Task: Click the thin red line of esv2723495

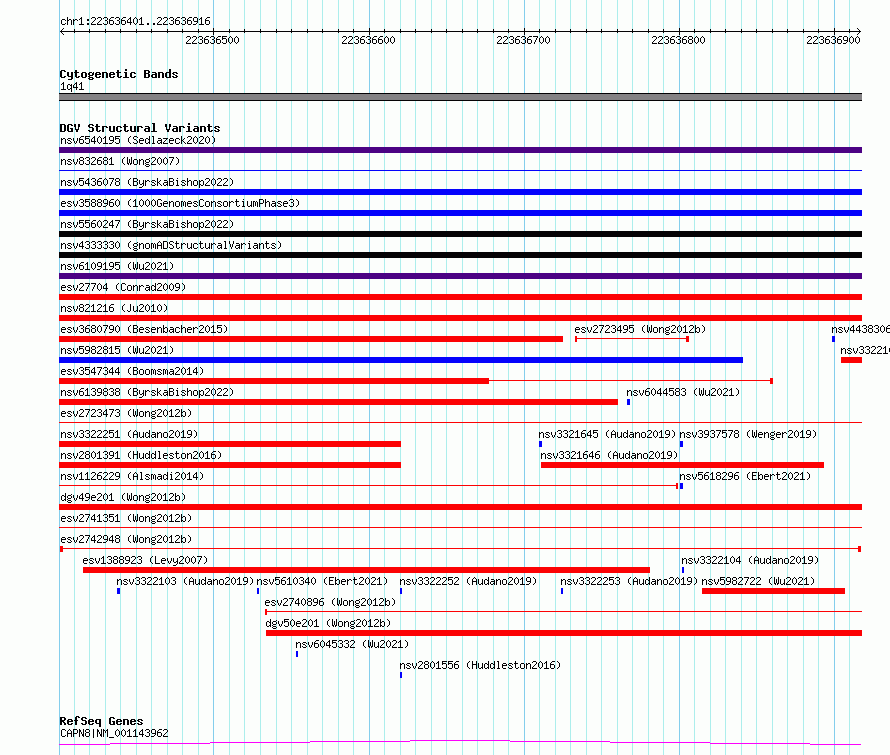Action: tap(632, 339)
